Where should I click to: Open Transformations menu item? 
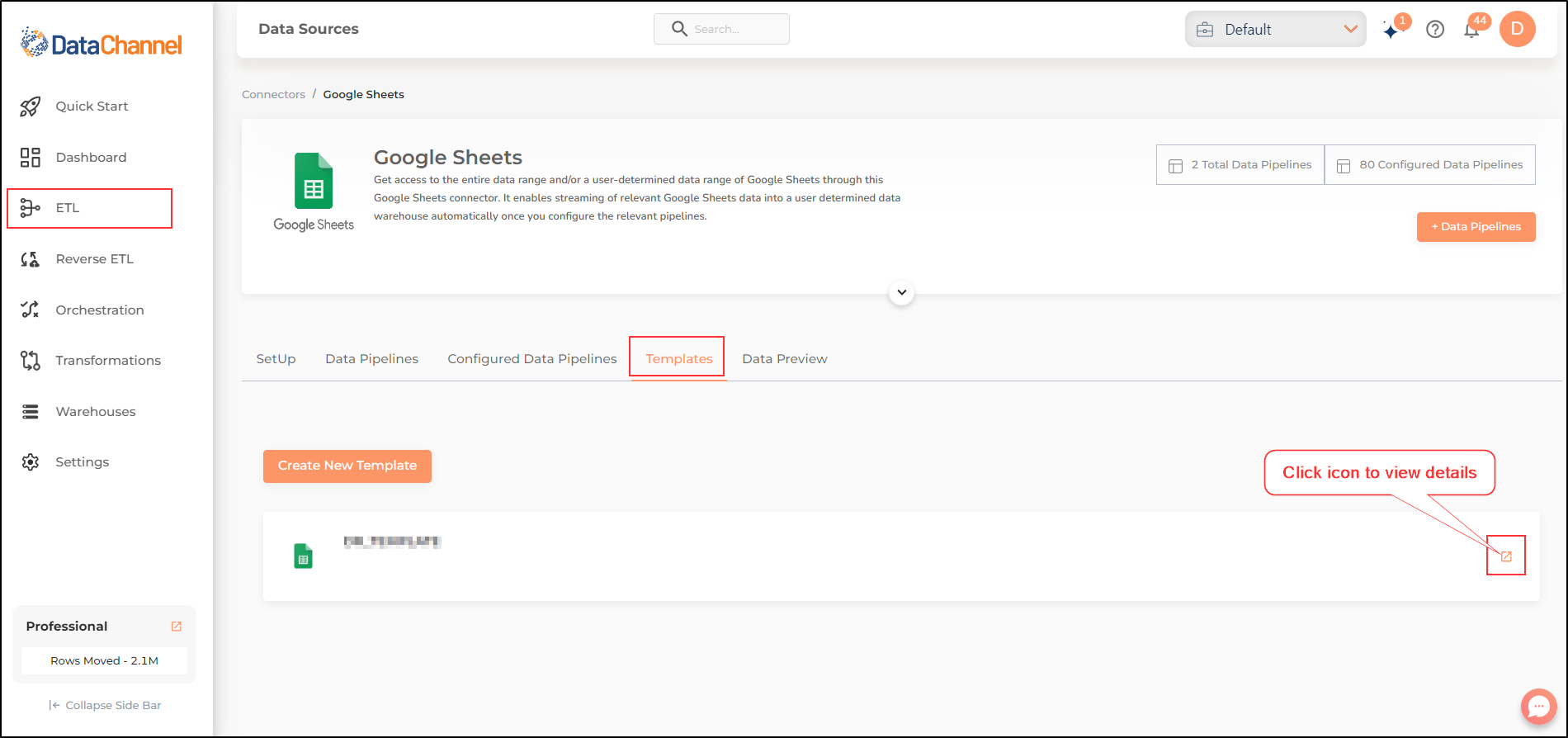(108, 361)
